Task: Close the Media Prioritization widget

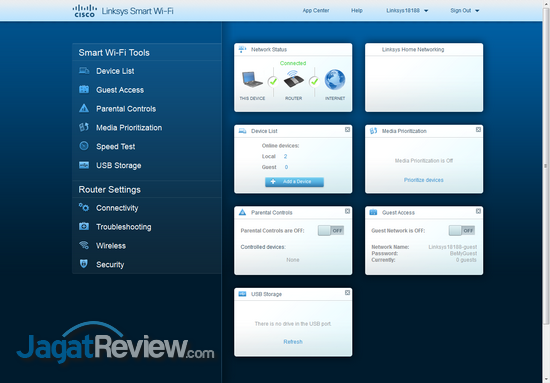Action: pyautogui.click(x=478, y=130)
